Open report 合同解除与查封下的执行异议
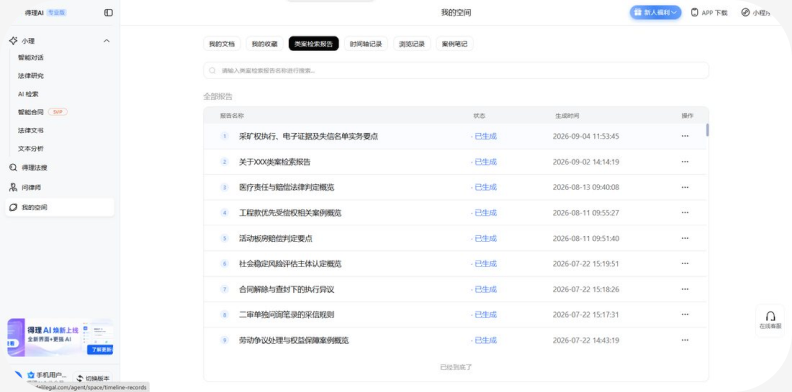Screen dimensions: 792x392 point(286,289)
